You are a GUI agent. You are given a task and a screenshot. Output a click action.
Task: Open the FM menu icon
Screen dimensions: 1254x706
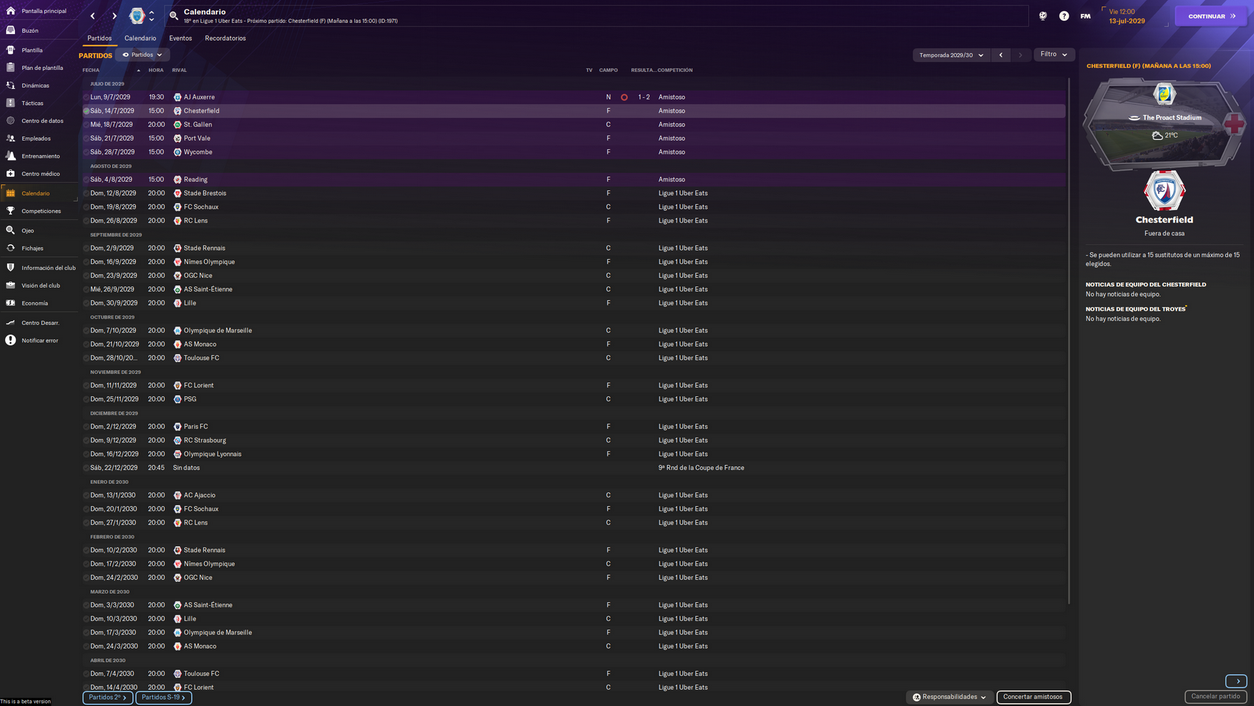(1085, 16)
